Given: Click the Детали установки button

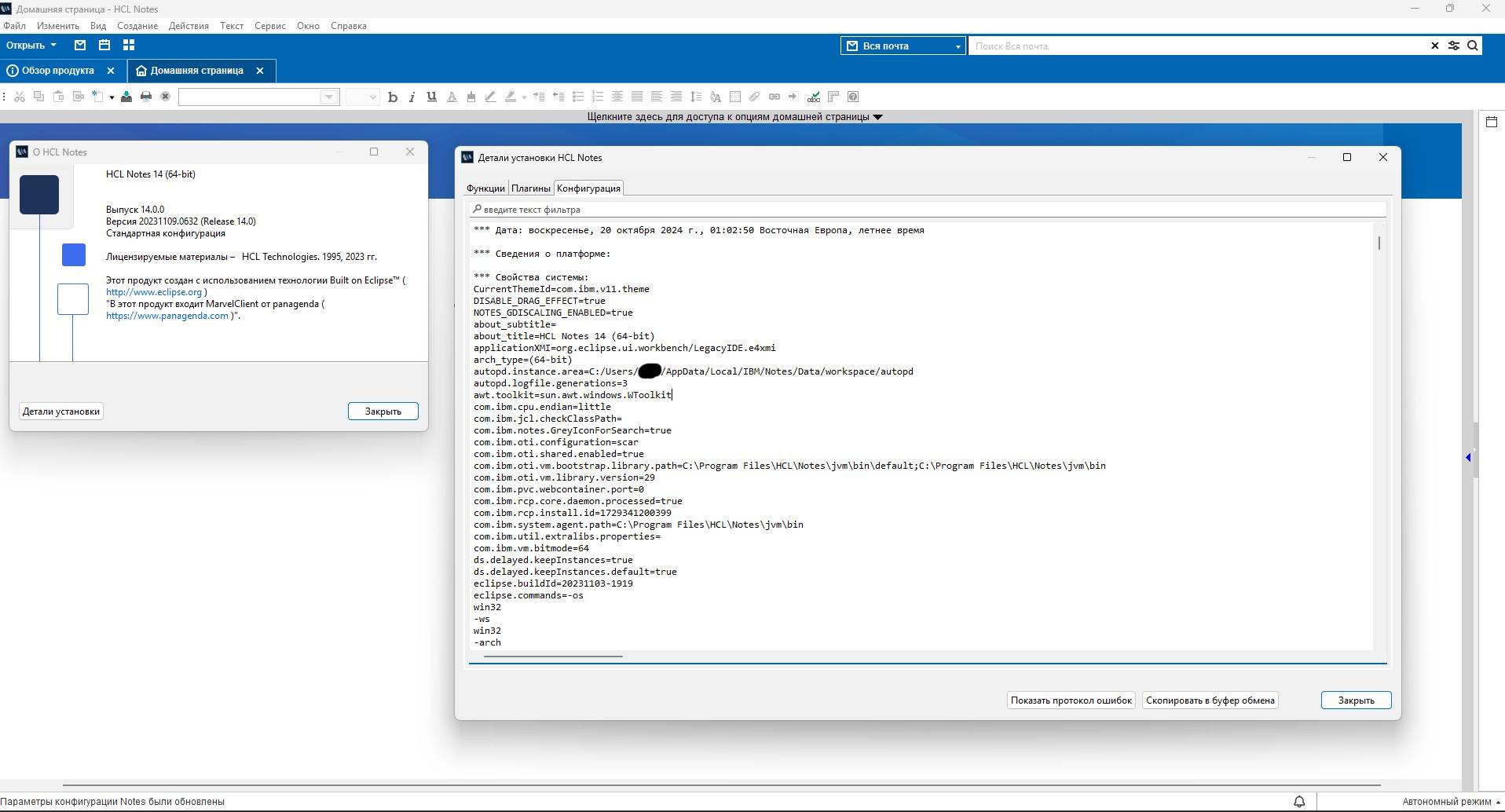Looking at the screenshot, I should [61, 411].
